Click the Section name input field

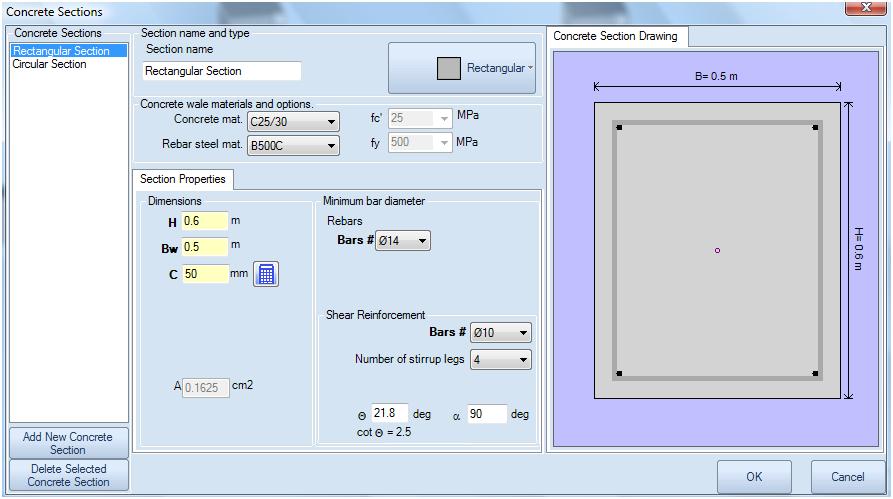click(x=222, y=71)
